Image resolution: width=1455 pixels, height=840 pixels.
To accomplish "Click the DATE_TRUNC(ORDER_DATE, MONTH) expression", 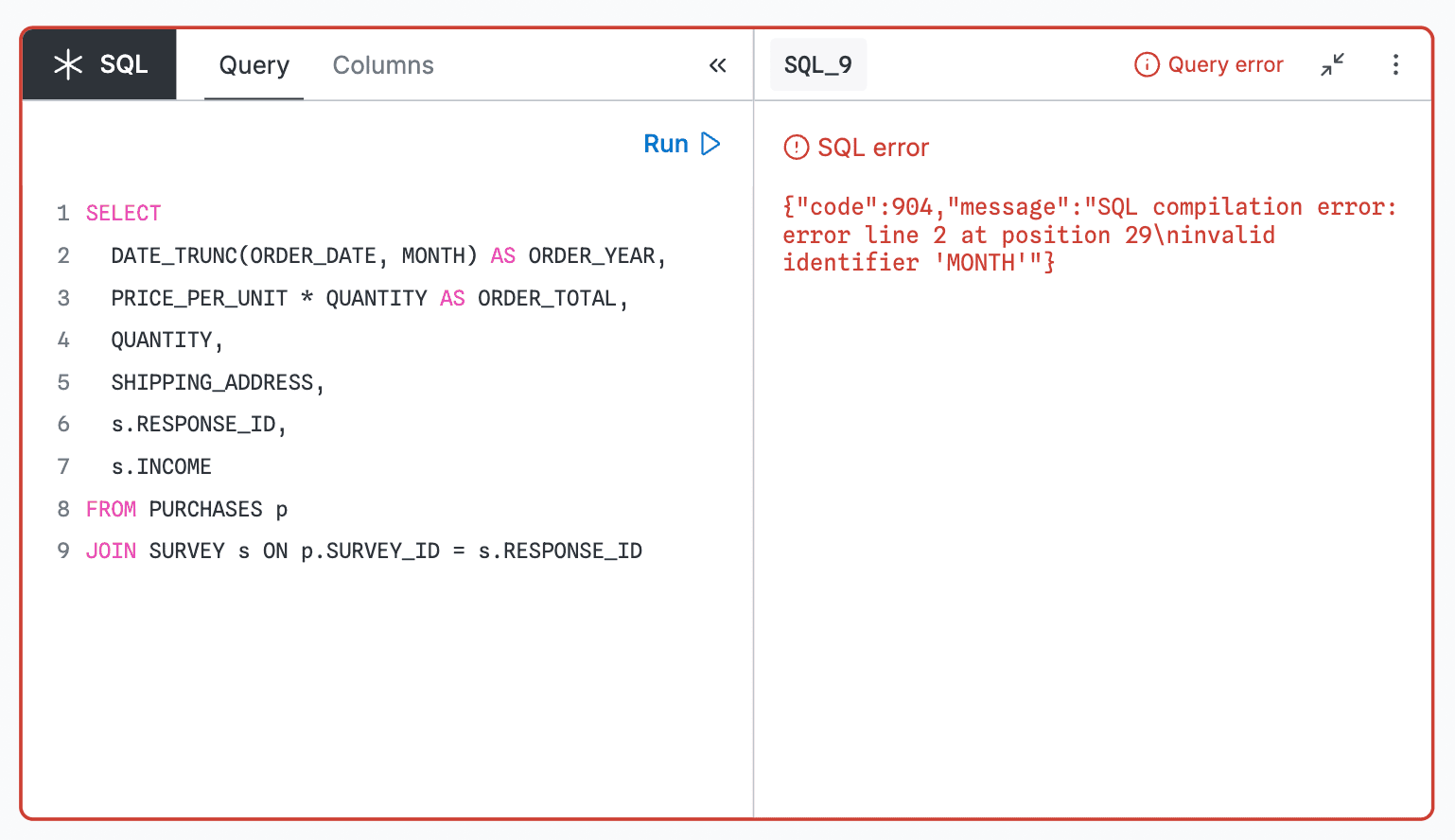I will (x=294, y=256).
